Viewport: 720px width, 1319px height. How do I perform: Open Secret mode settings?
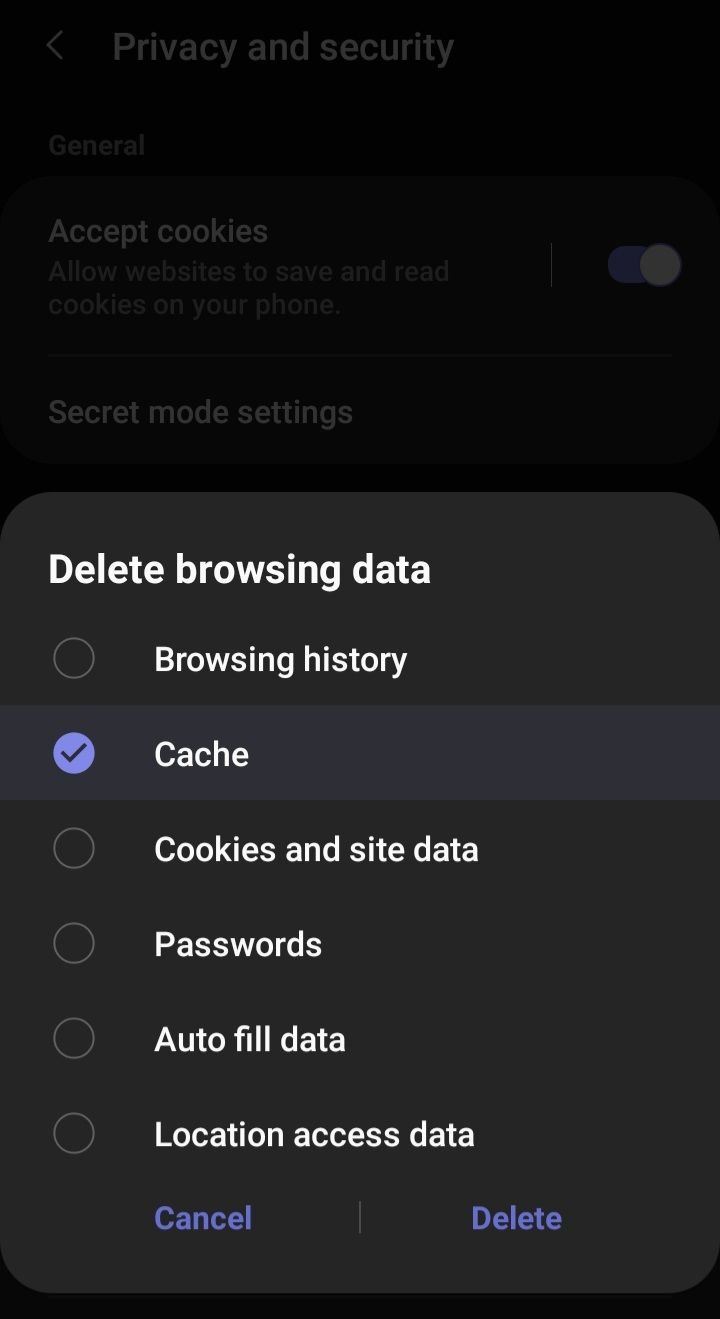coord(200,412)
